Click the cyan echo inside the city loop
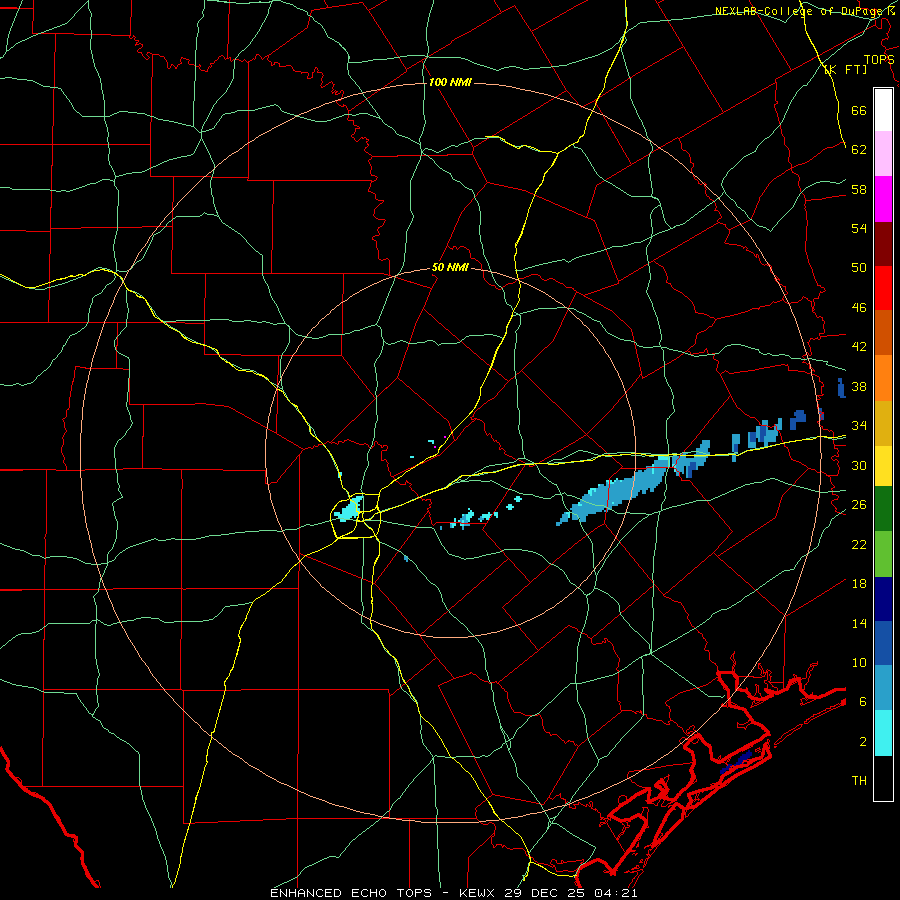Screen dimensions: 900x900 point(349,510)
